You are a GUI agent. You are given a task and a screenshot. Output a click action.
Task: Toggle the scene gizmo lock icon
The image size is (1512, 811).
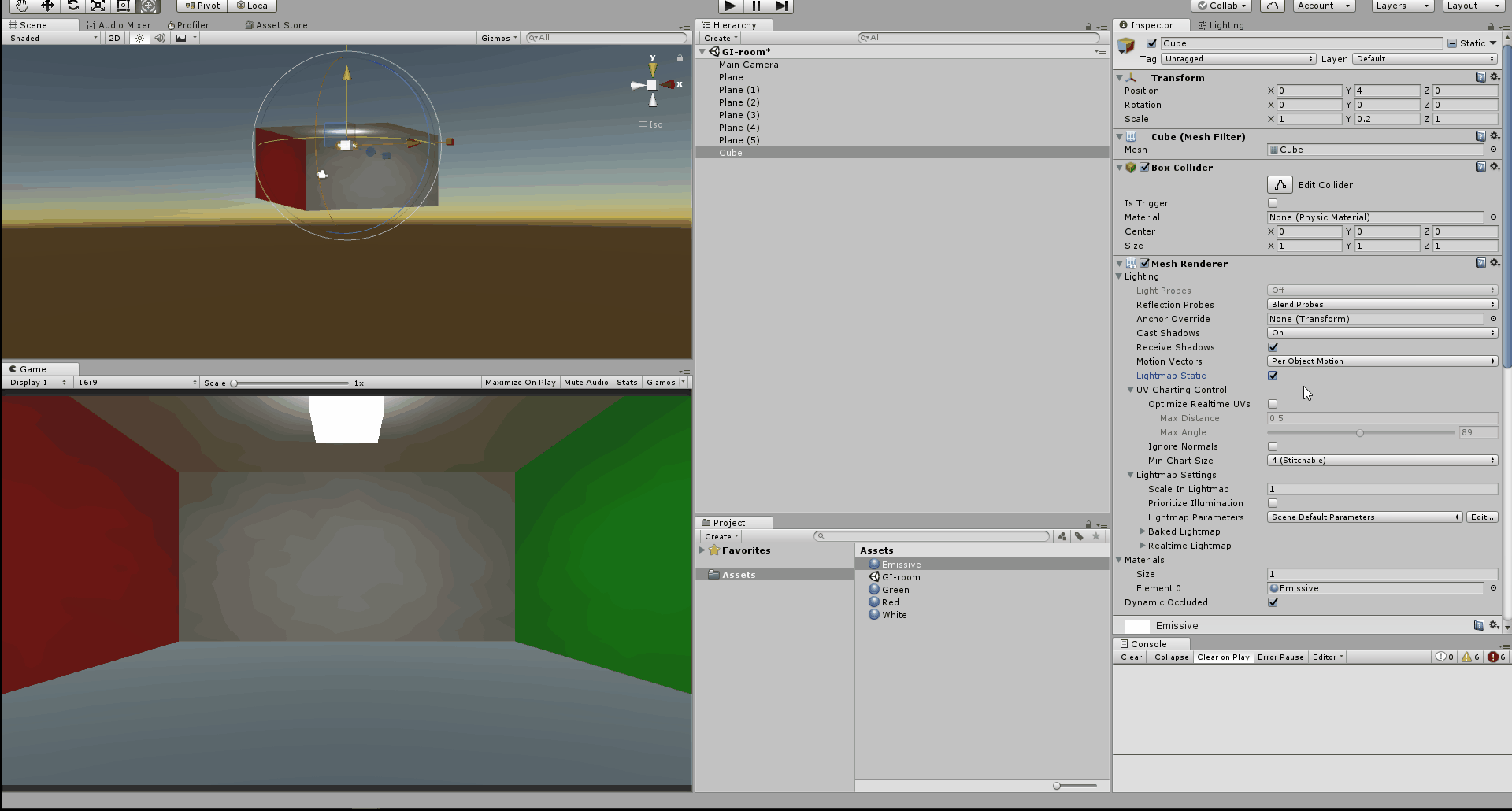click(680, 58)
